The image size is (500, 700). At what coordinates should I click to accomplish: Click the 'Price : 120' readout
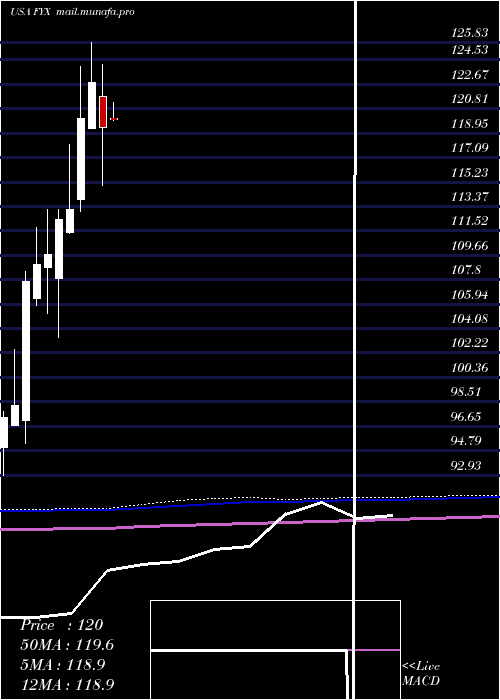62,625
